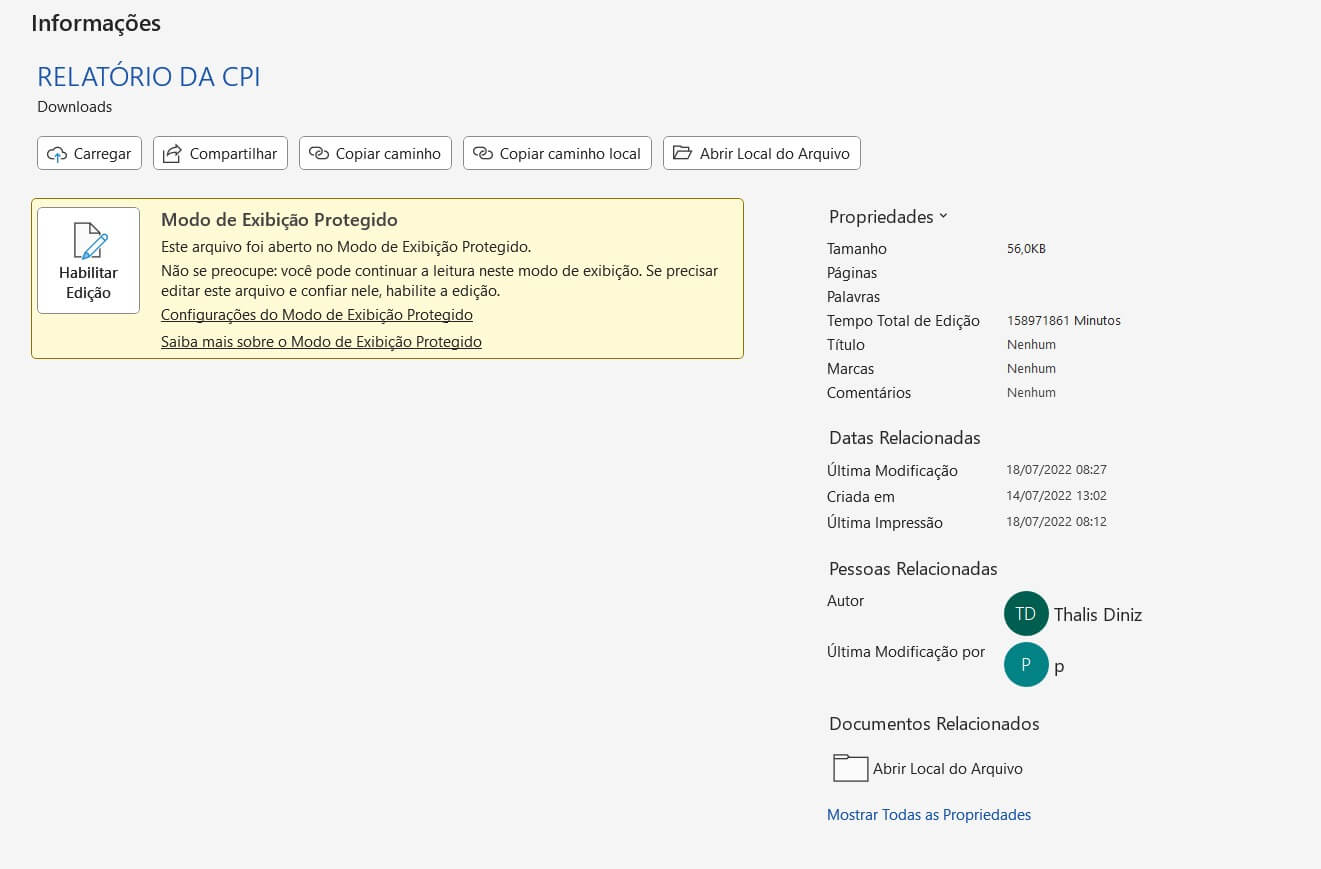1321x869 pixels.
Task: Click folder icon under Documentos Relacionados
Action: 850,768
